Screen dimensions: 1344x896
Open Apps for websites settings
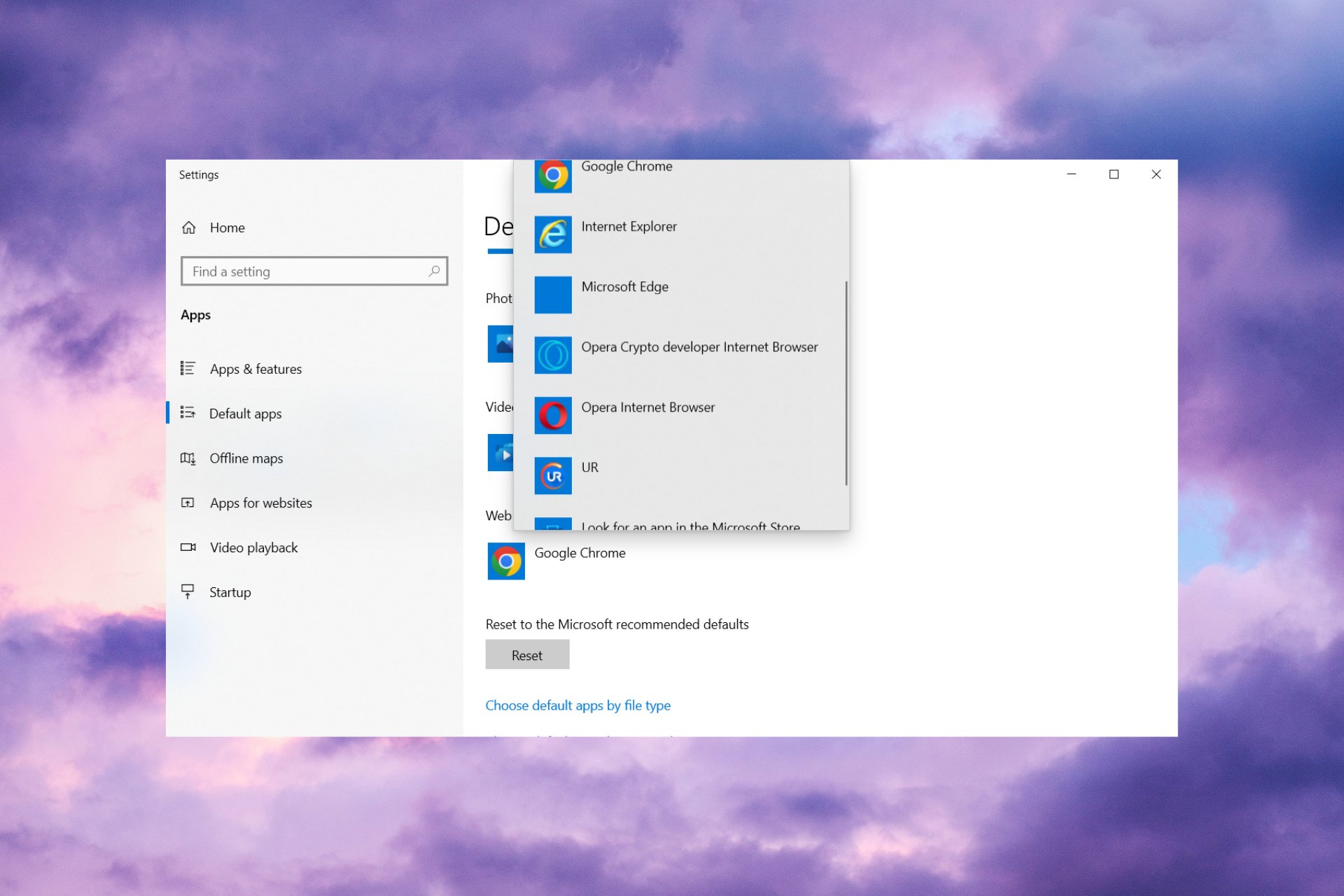point(314,503)
